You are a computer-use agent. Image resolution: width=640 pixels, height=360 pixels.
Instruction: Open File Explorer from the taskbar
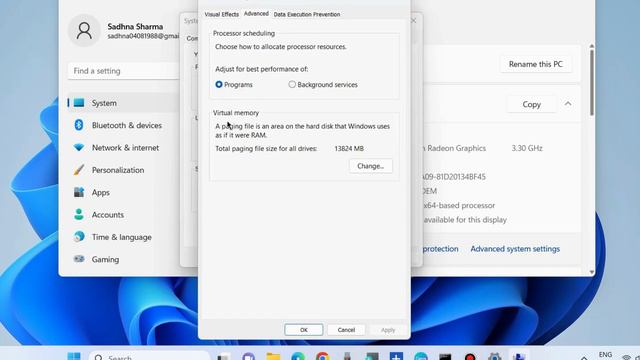pyautogui.click(x=273, y=356)
